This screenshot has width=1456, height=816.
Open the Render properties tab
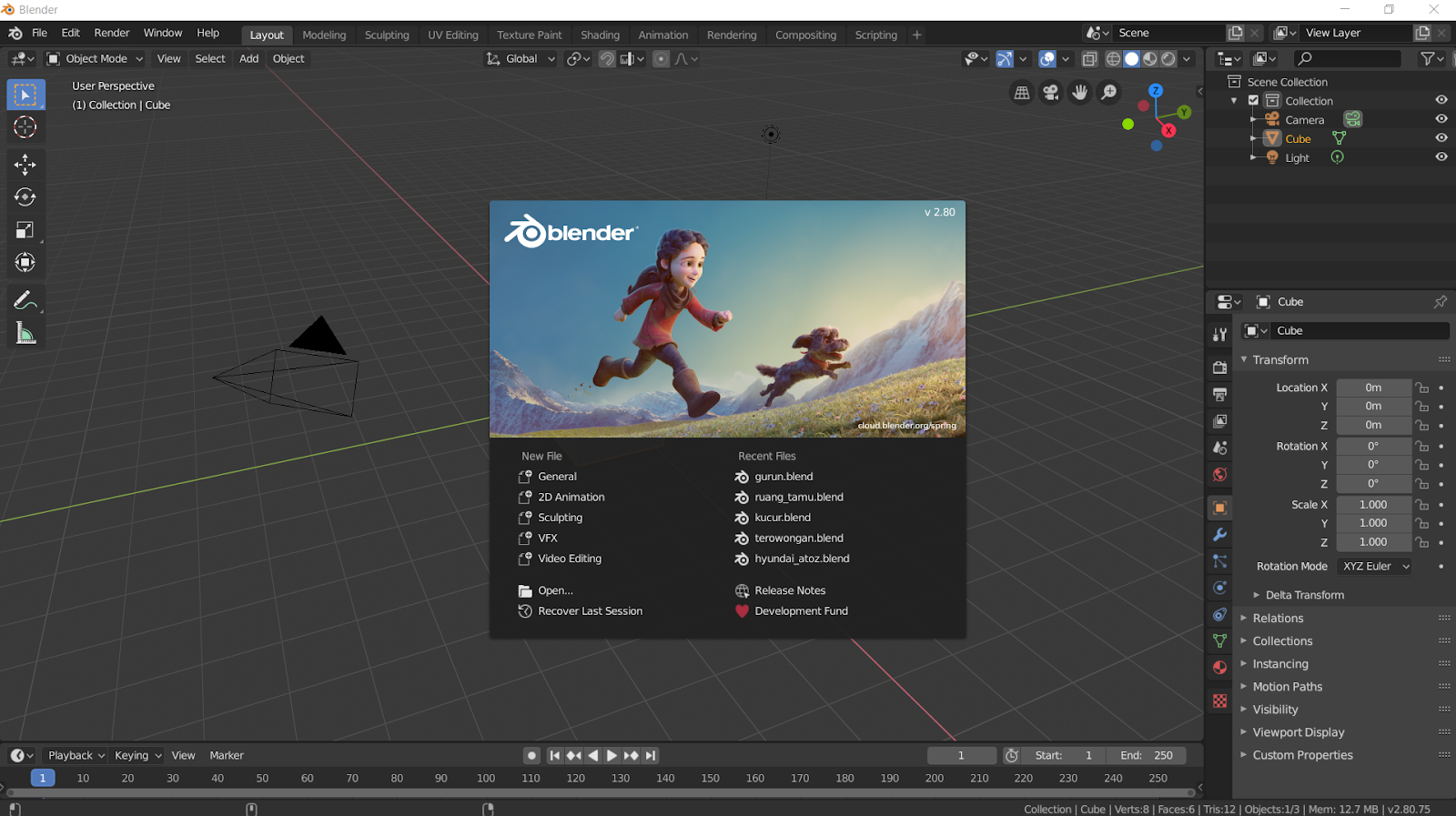pos(1220,368)
